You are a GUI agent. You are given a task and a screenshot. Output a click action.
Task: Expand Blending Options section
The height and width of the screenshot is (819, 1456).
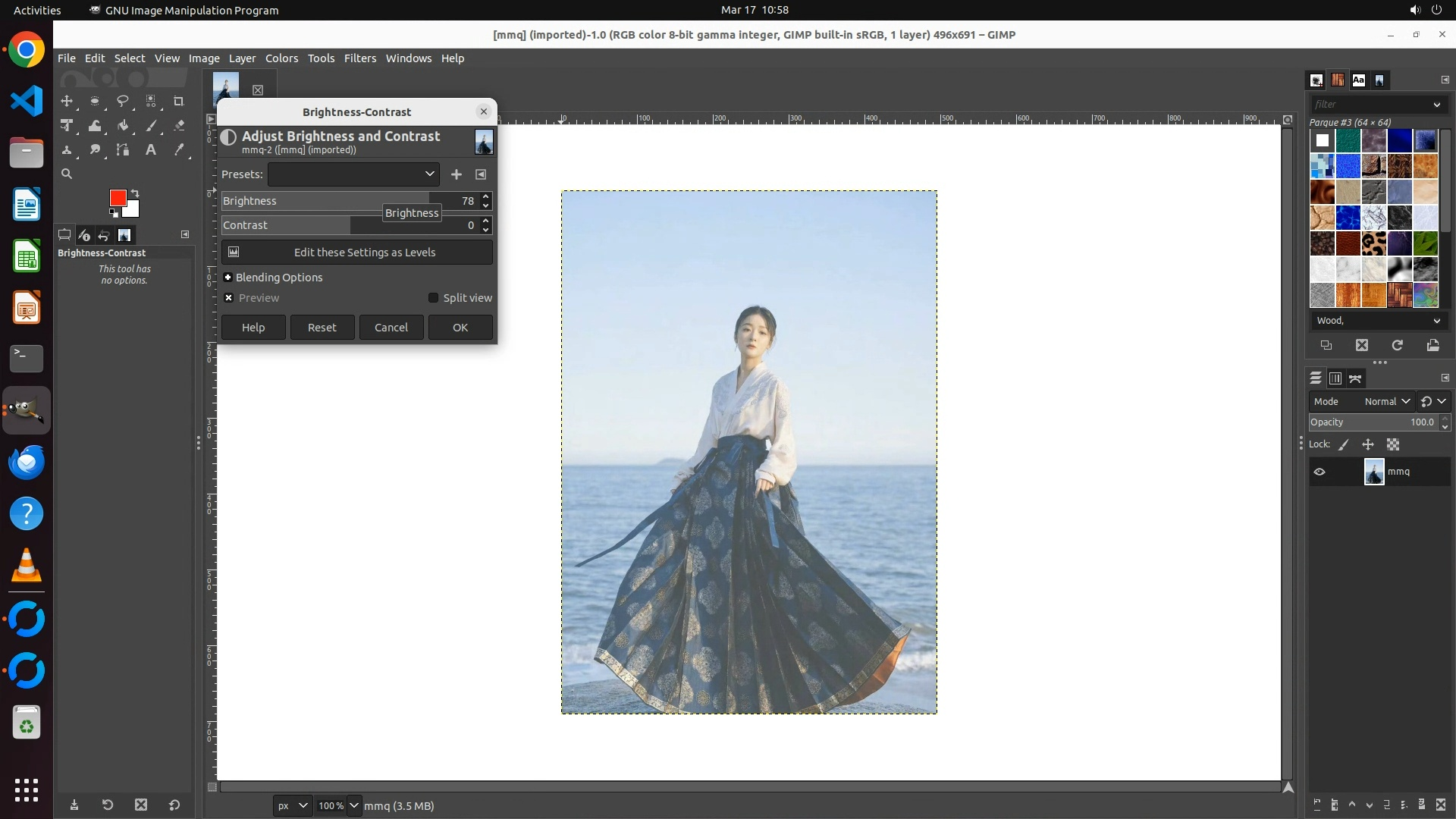[228, 278]
